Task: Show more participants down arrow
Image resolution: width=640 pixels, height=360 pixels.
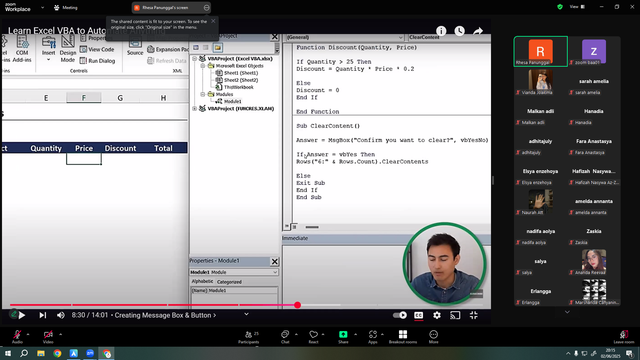Action: pos(567,312)
